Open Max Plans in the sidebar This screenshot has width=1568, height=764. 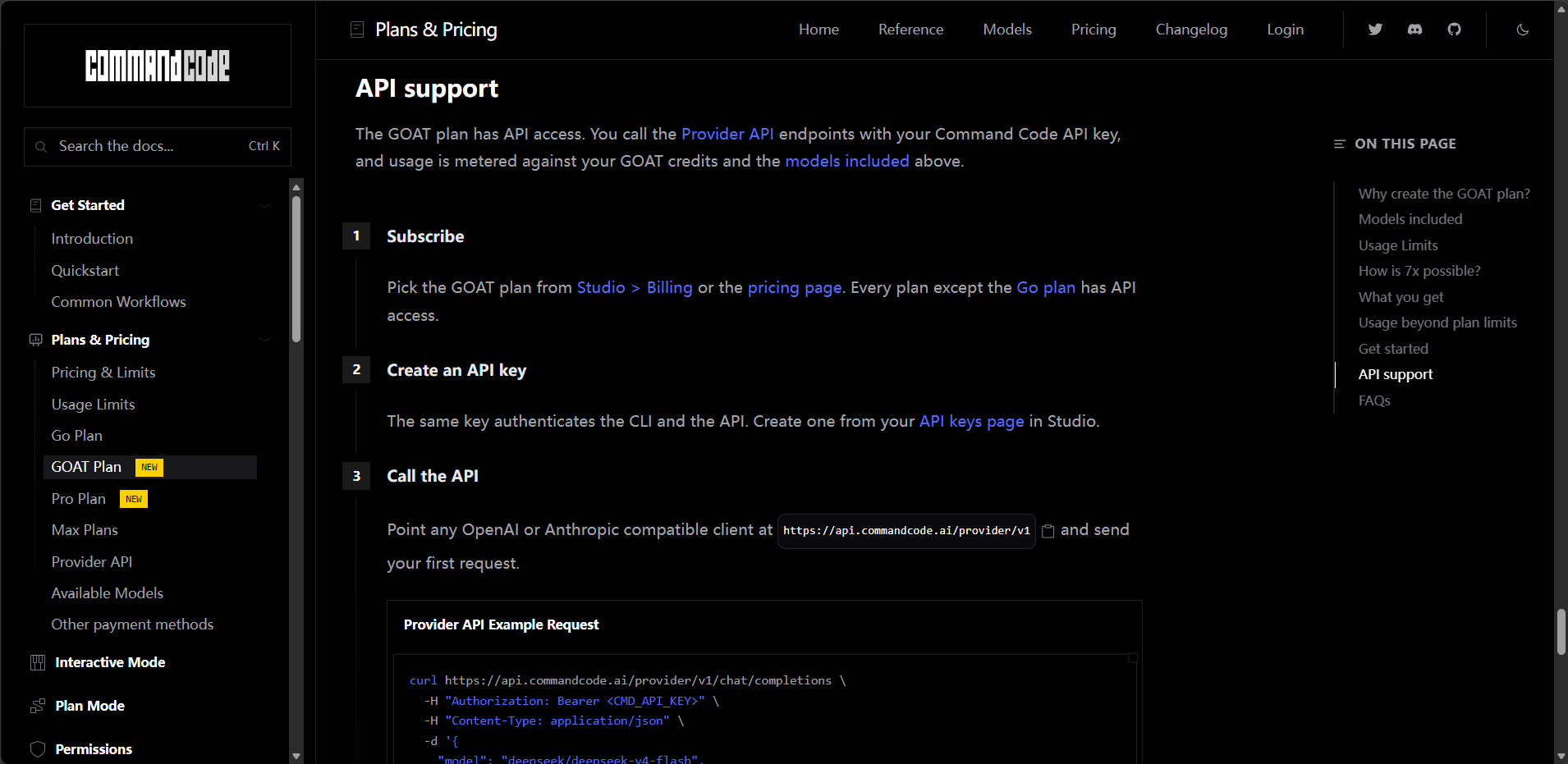click(x=85, y=530)
